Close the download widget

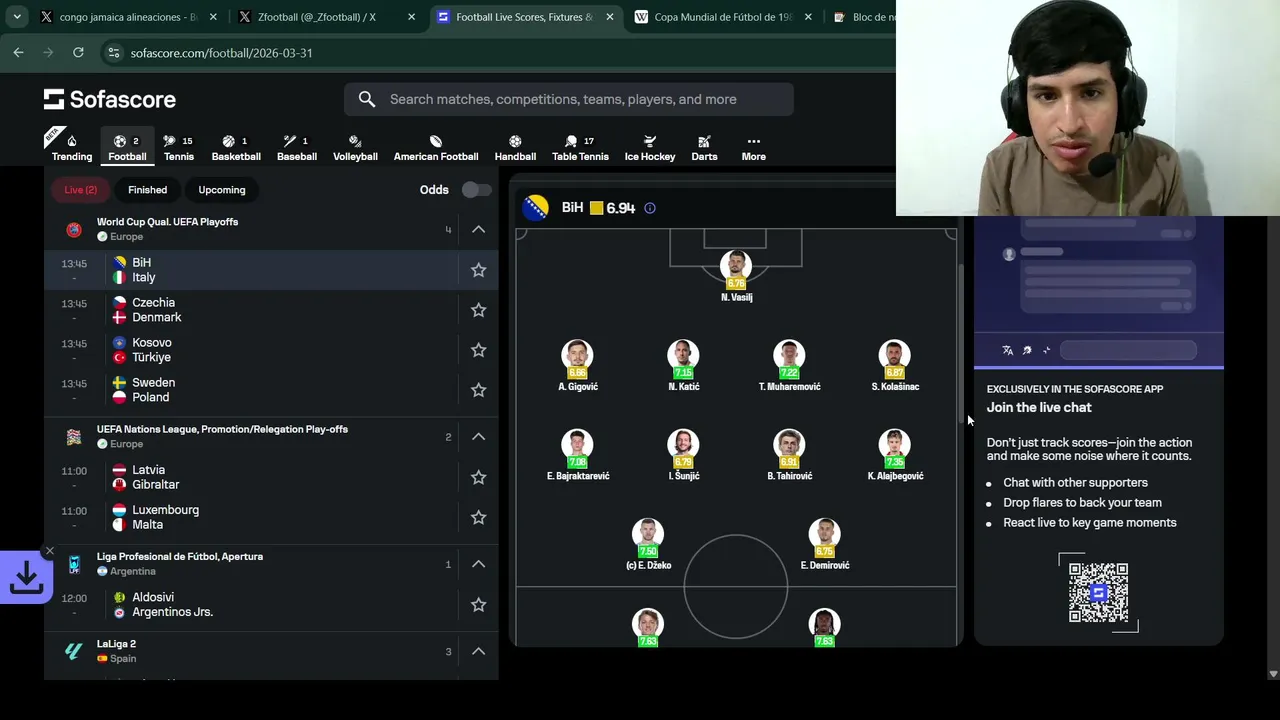49,551
